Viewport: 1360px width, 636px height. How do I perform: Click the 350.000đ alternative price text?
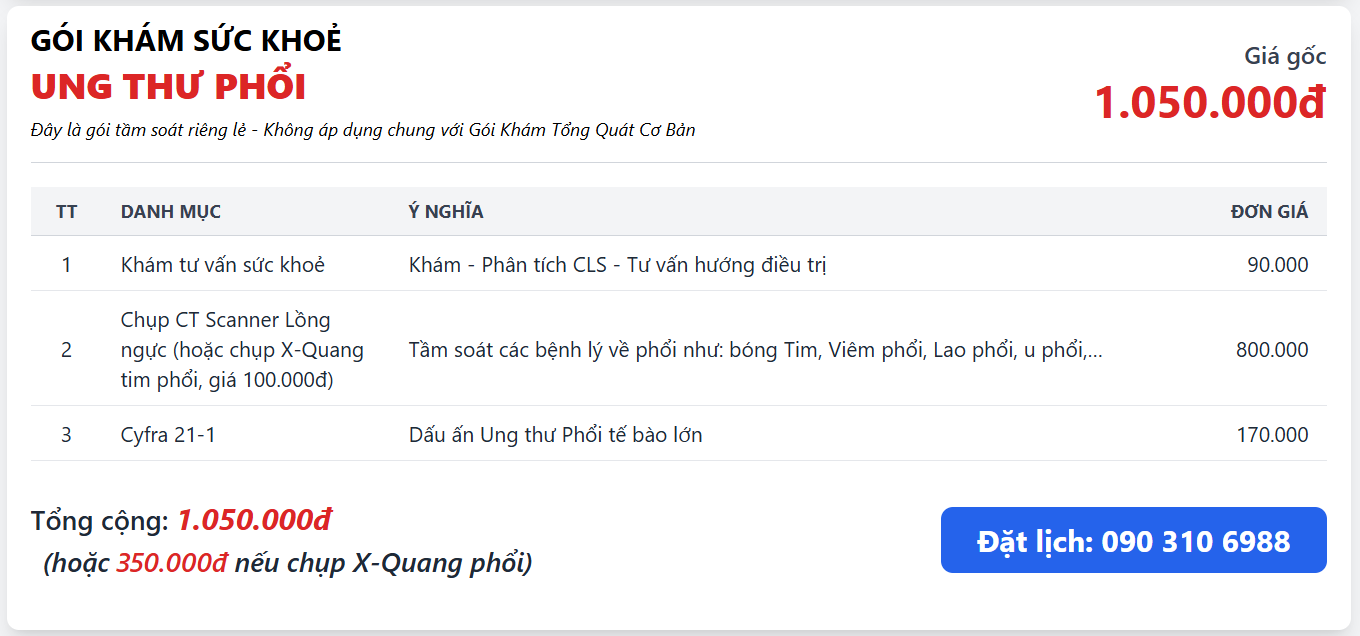(172, 563)
